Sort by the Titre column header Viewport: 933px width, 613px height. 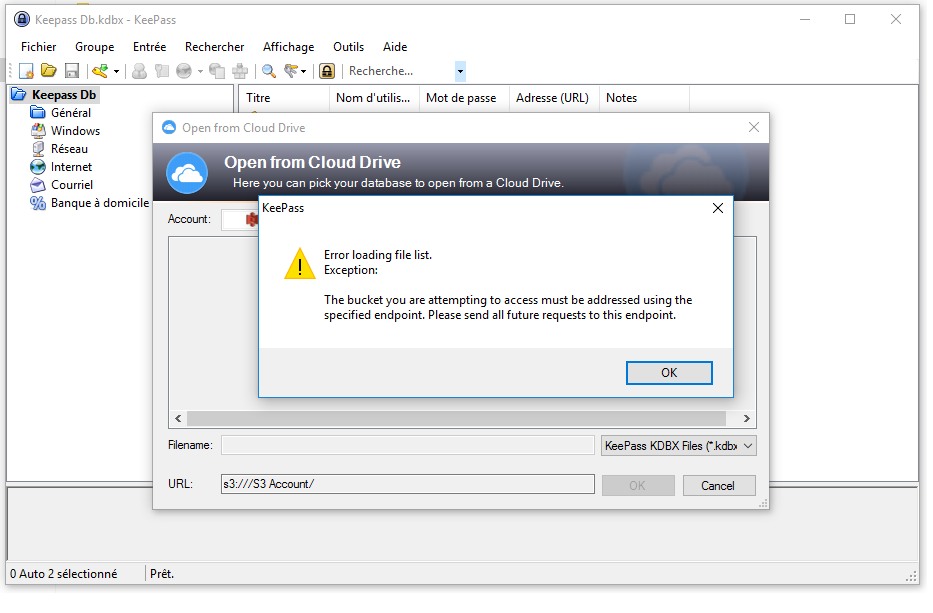[284, 98]
